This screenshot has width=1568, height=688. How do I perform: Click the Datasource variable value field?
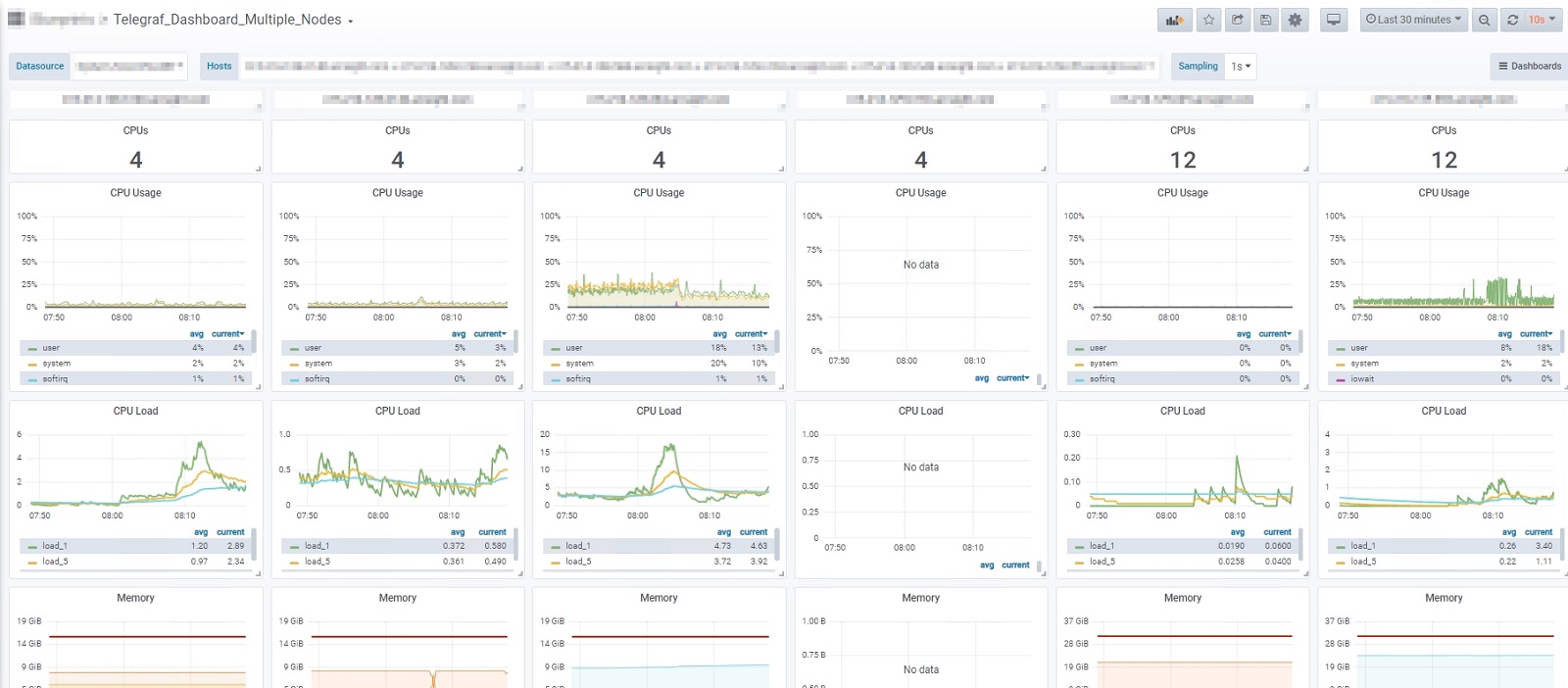pos(128,67)
